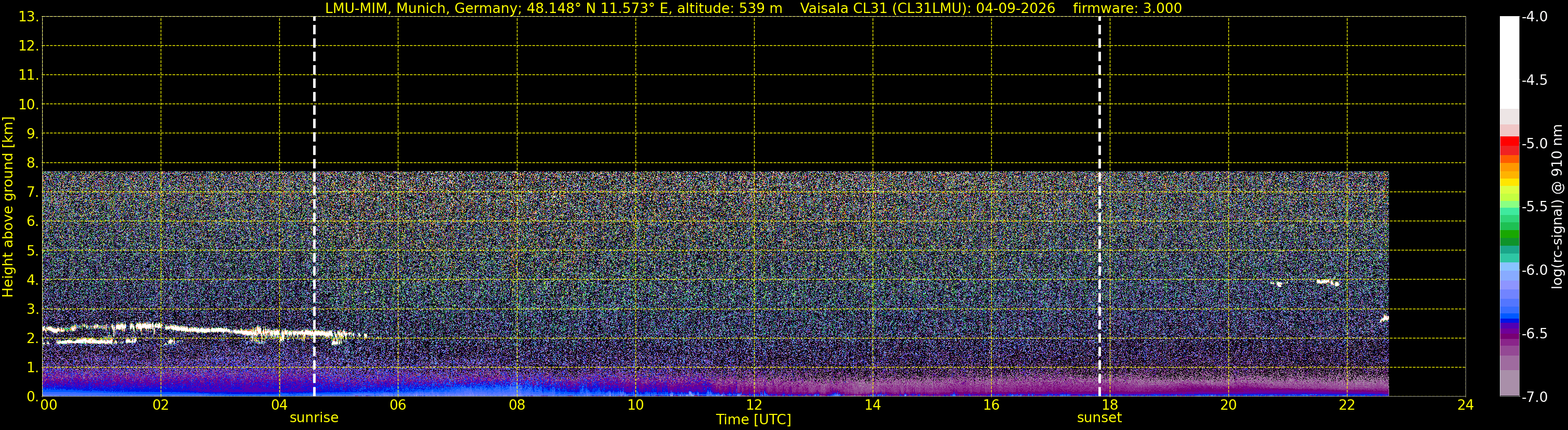Click the 'Time [UTC]' axis label
Screen dimensions: 1568x430
(x=754, y=420)
